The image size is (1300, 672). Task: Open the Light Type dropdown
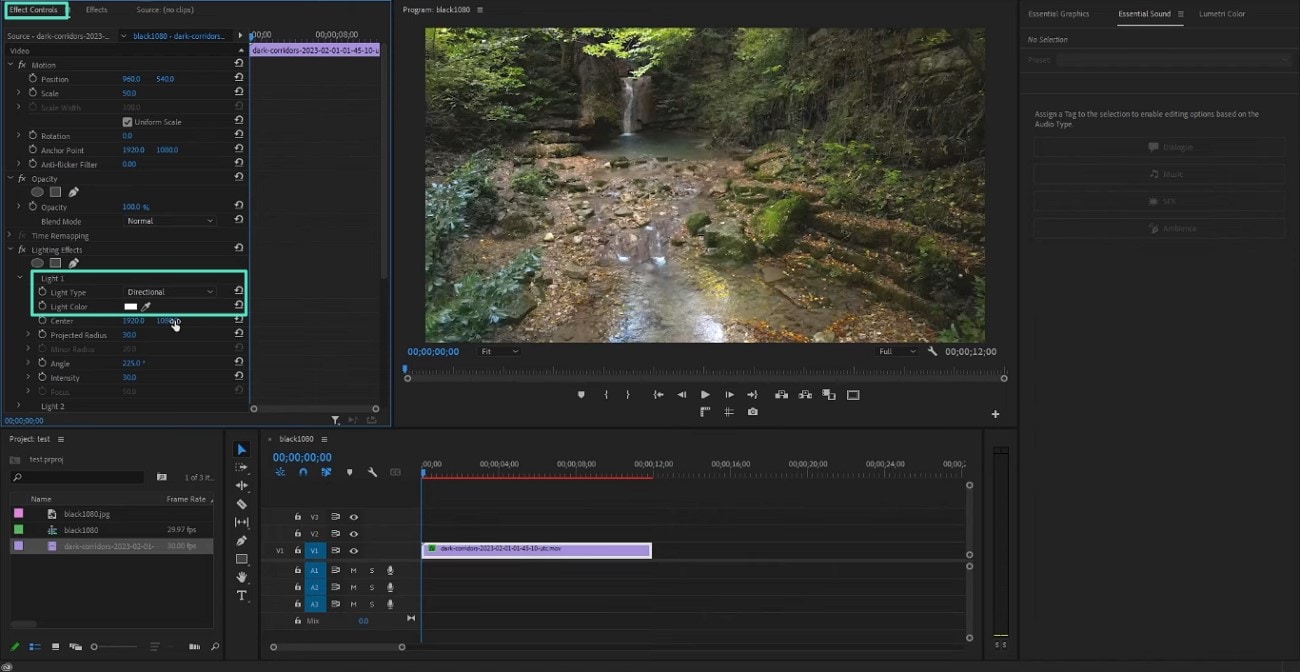coord(170,292)
